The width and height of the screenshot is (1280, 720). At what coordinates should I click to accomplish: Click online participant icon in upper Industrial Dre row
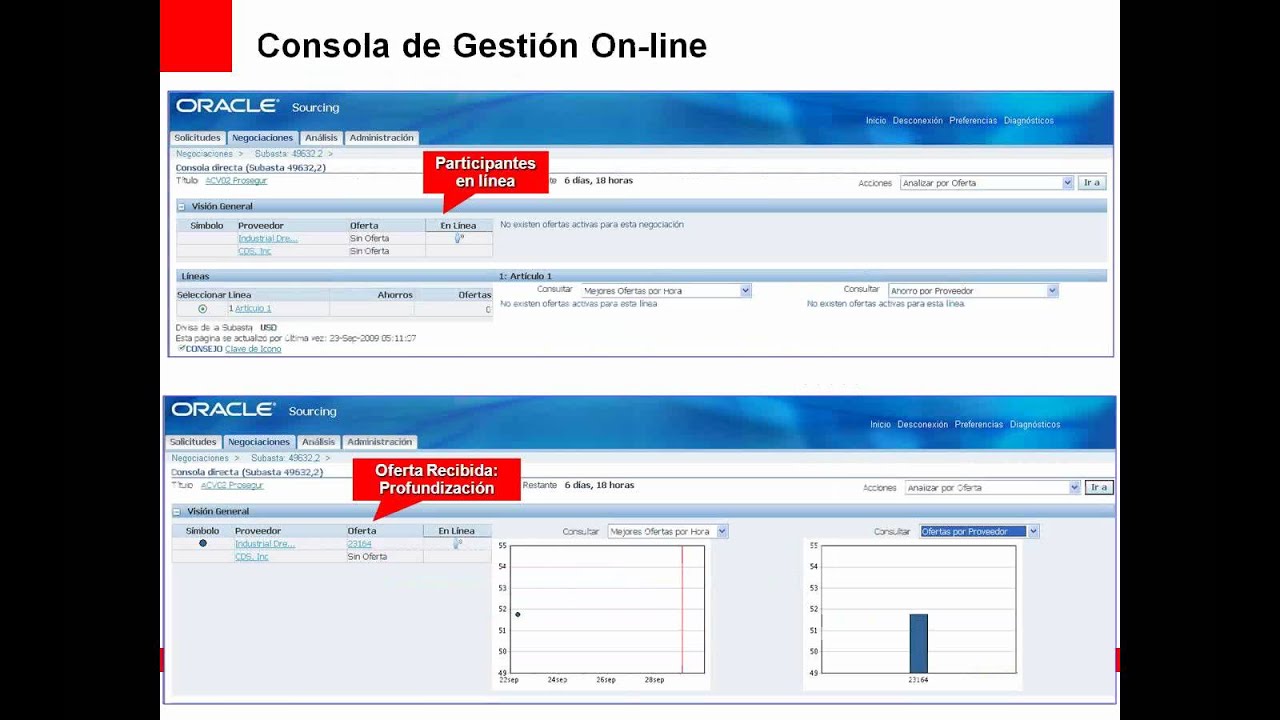pyautogui.click(x=459, y=238)
